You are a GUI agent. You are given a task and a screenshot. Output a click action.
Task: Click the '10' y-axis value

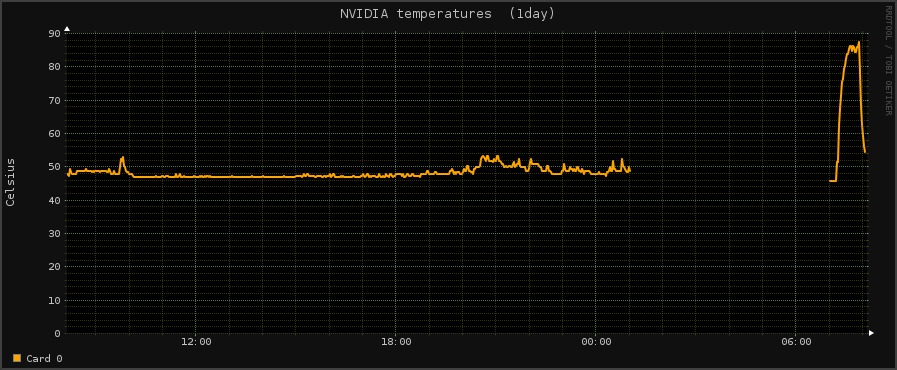click(54, 300)
